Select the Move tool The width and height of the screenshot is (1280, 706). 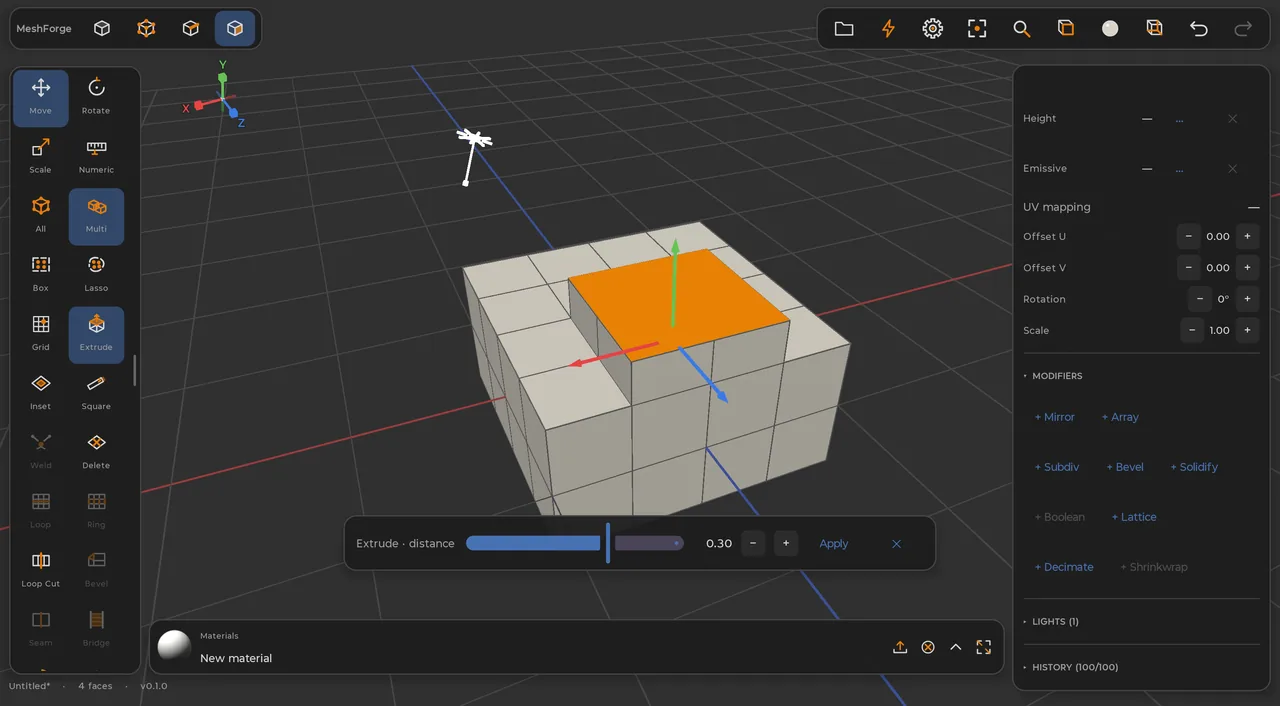tap(41, 98)
